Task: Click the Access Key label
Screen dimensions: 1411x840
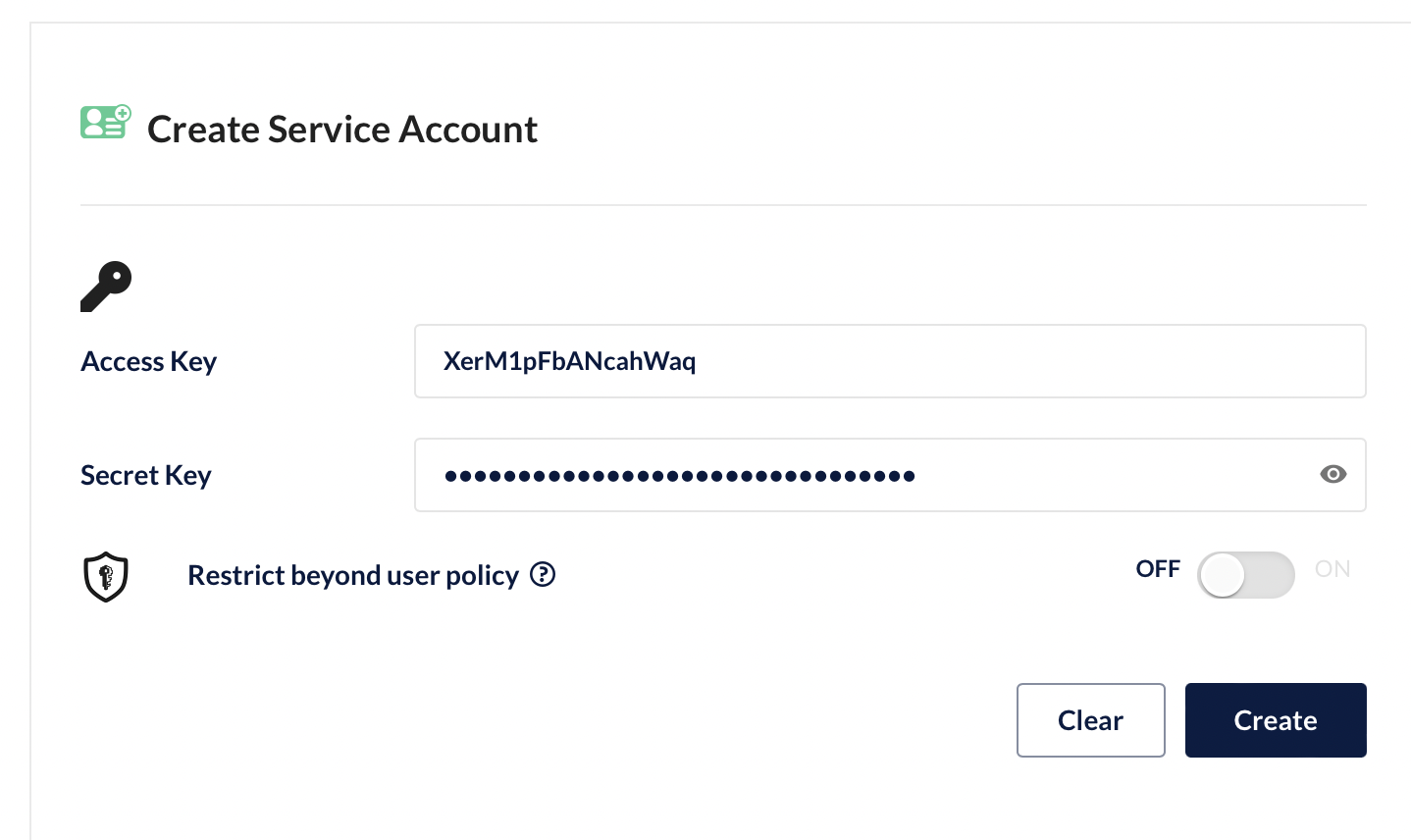Action: tap(148, 362)
